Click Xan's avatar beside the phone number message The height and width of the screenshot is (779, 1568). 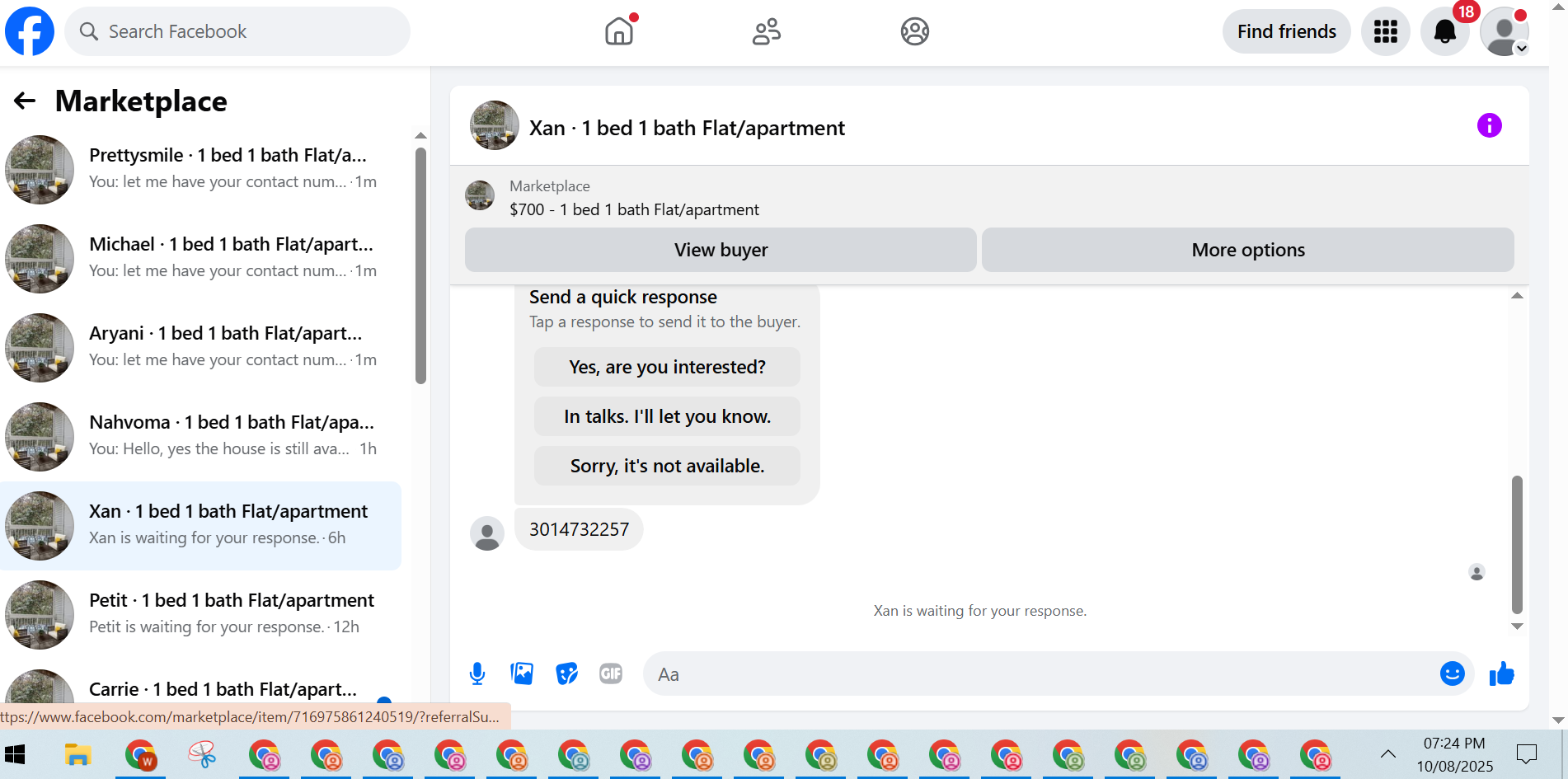(487, 533)
